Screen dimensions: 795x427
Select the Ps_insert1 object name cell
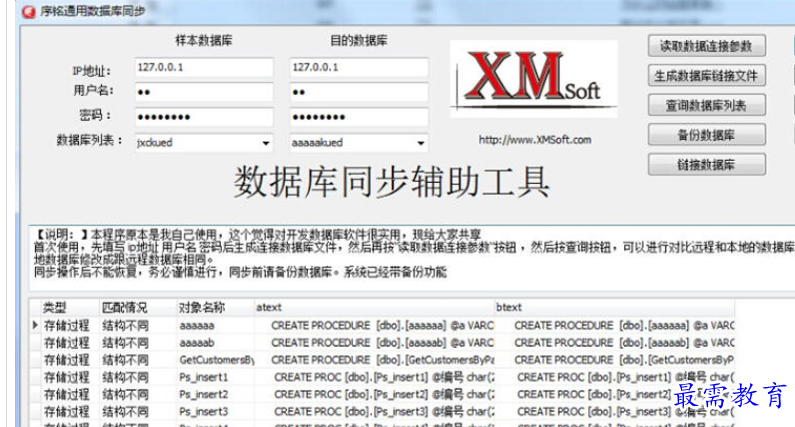click(x=215, y=377)
